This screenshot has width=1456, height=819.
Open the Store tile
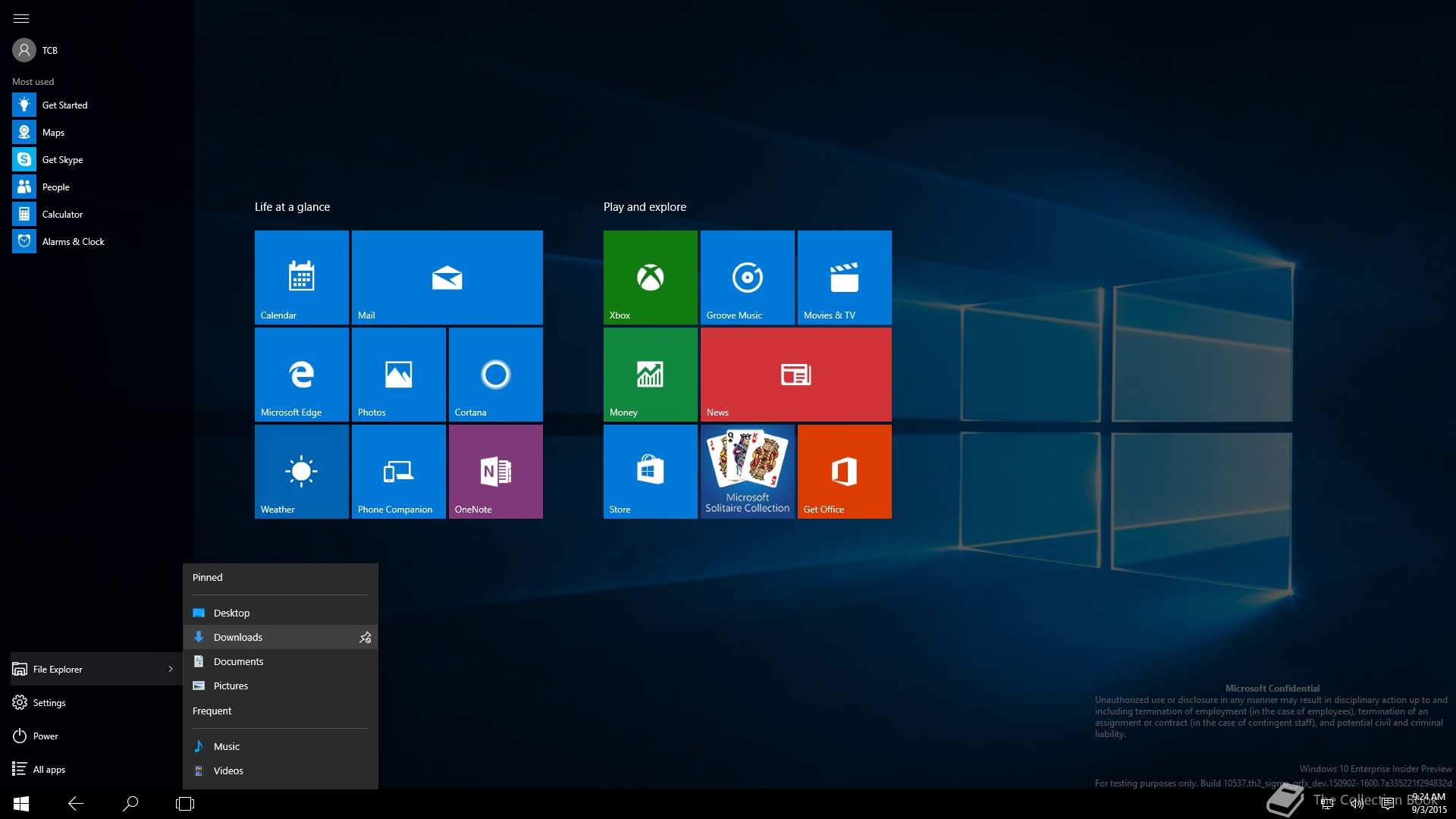[x=651, y=472]
